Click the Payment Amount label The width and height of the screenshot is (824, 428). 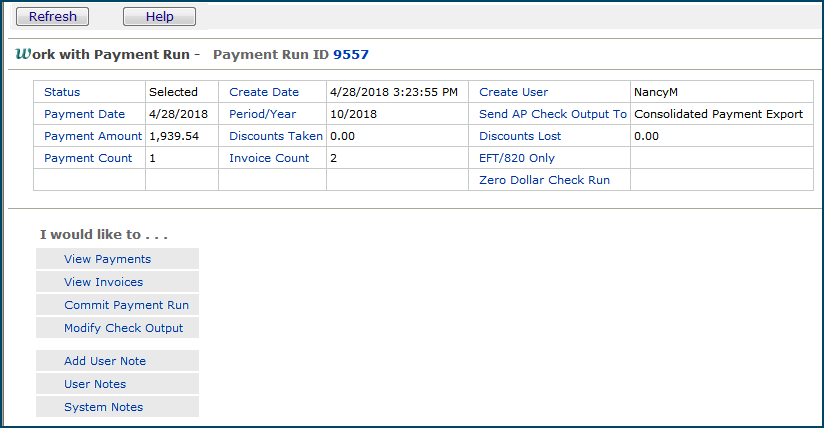(x=94, y=136)
